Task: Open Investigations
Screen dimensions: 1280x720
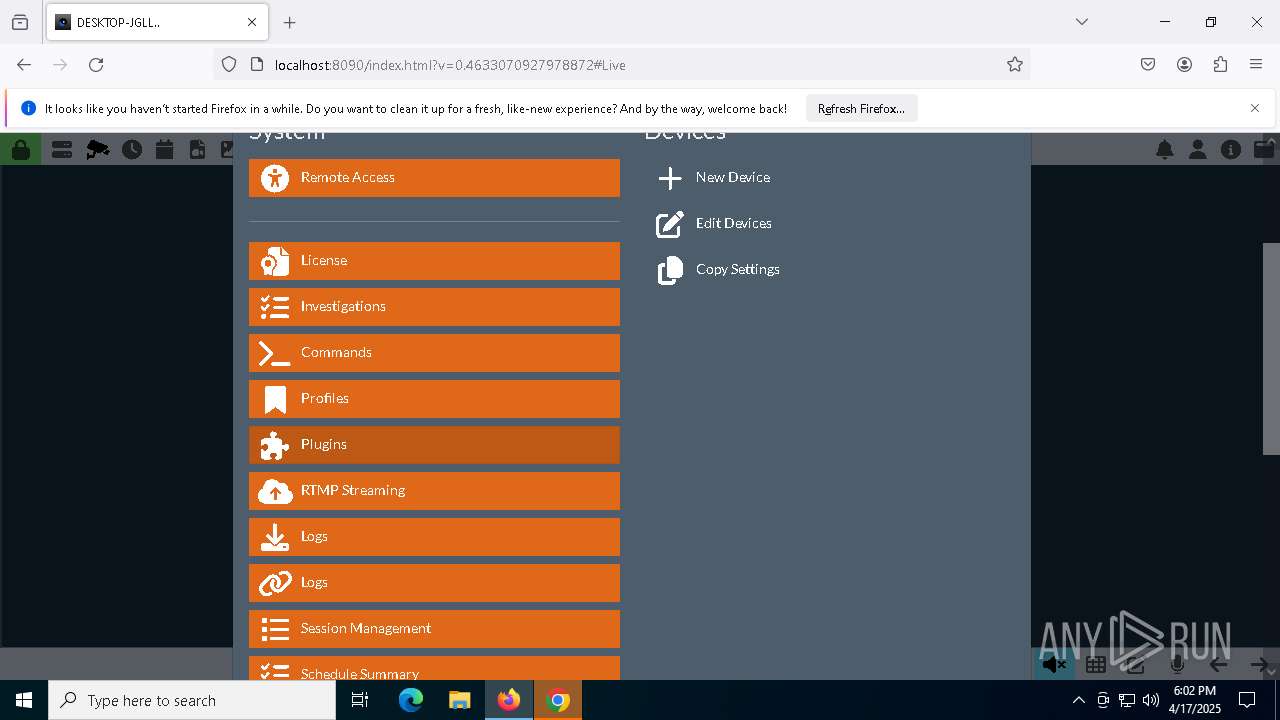Action: tap(434, 307)
